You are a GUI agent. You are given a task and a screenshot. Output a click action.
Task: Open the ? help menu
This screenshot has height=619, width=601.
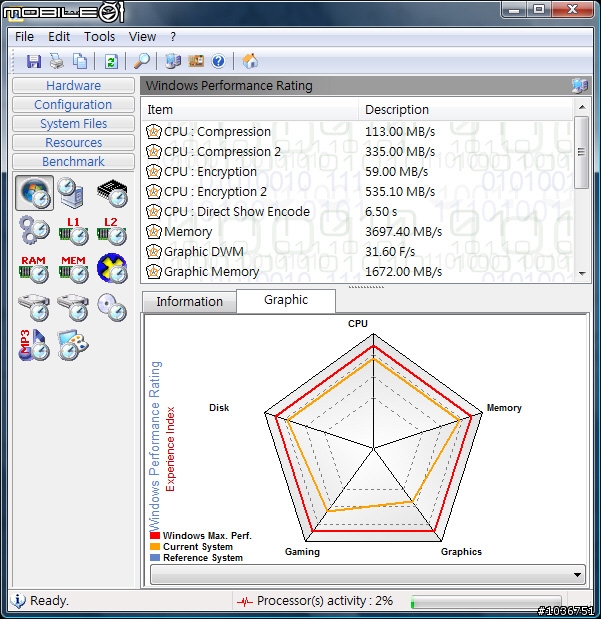click(173, 37)
